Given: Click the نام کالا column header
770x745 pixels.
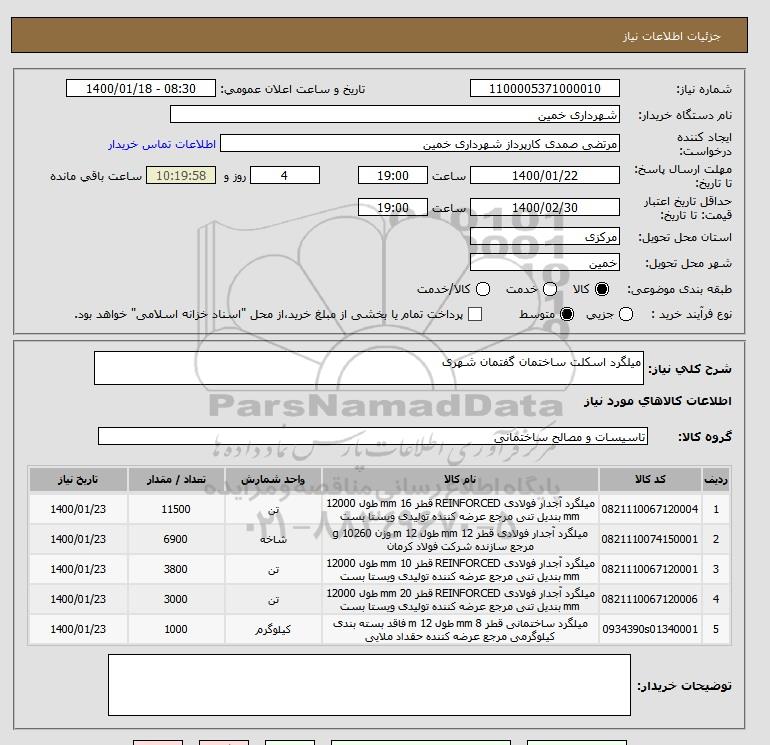Looking at the screenshot, I should coord(460,479).
